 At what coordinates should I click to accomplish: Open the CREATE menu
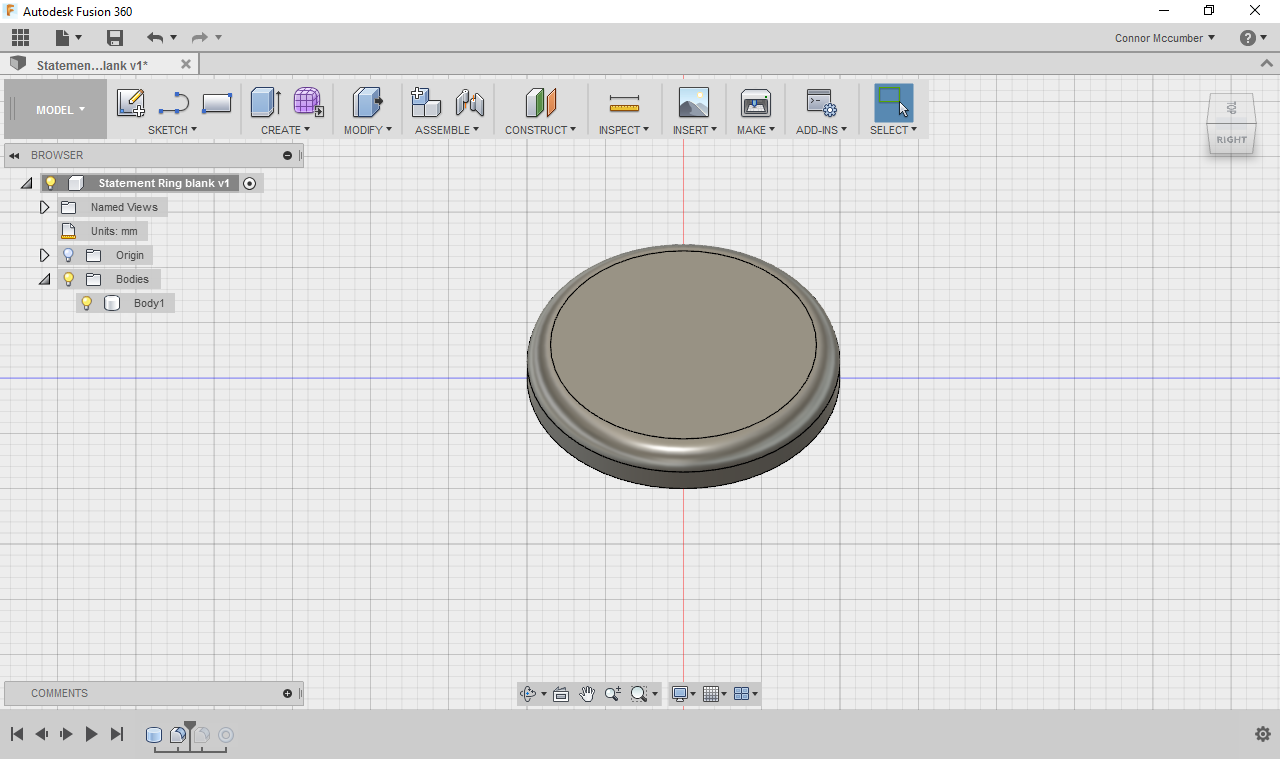285,130
